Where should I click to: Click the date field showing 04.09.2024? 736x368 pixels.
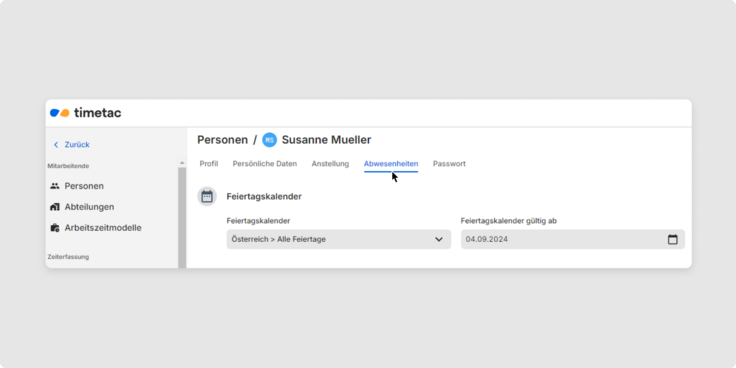pos(573,239)
